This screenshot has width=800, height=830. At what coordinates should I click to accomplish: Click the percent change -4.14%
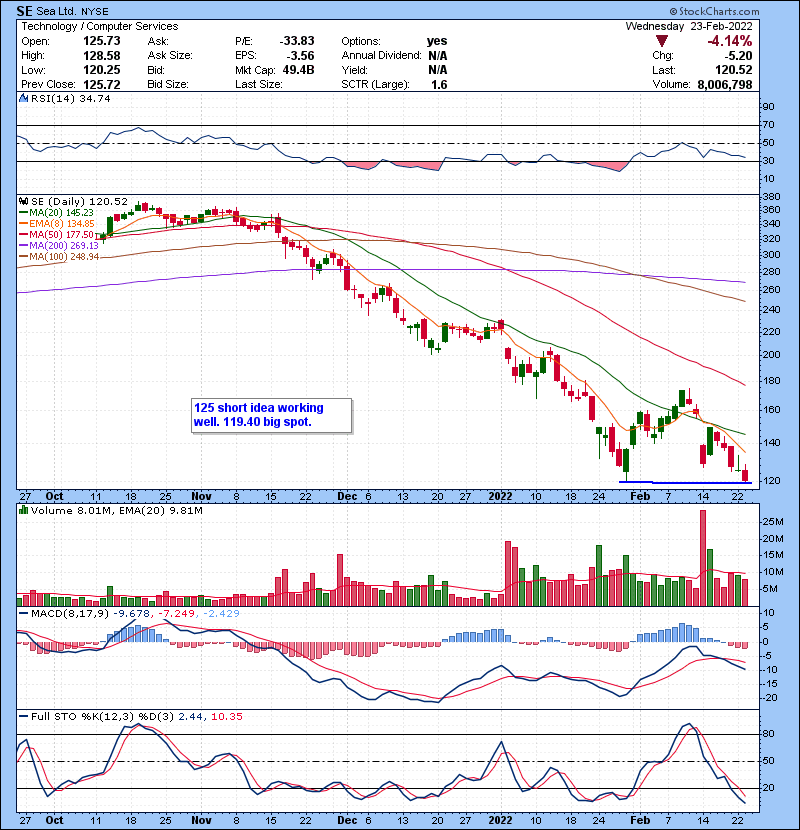click(730, 41)
